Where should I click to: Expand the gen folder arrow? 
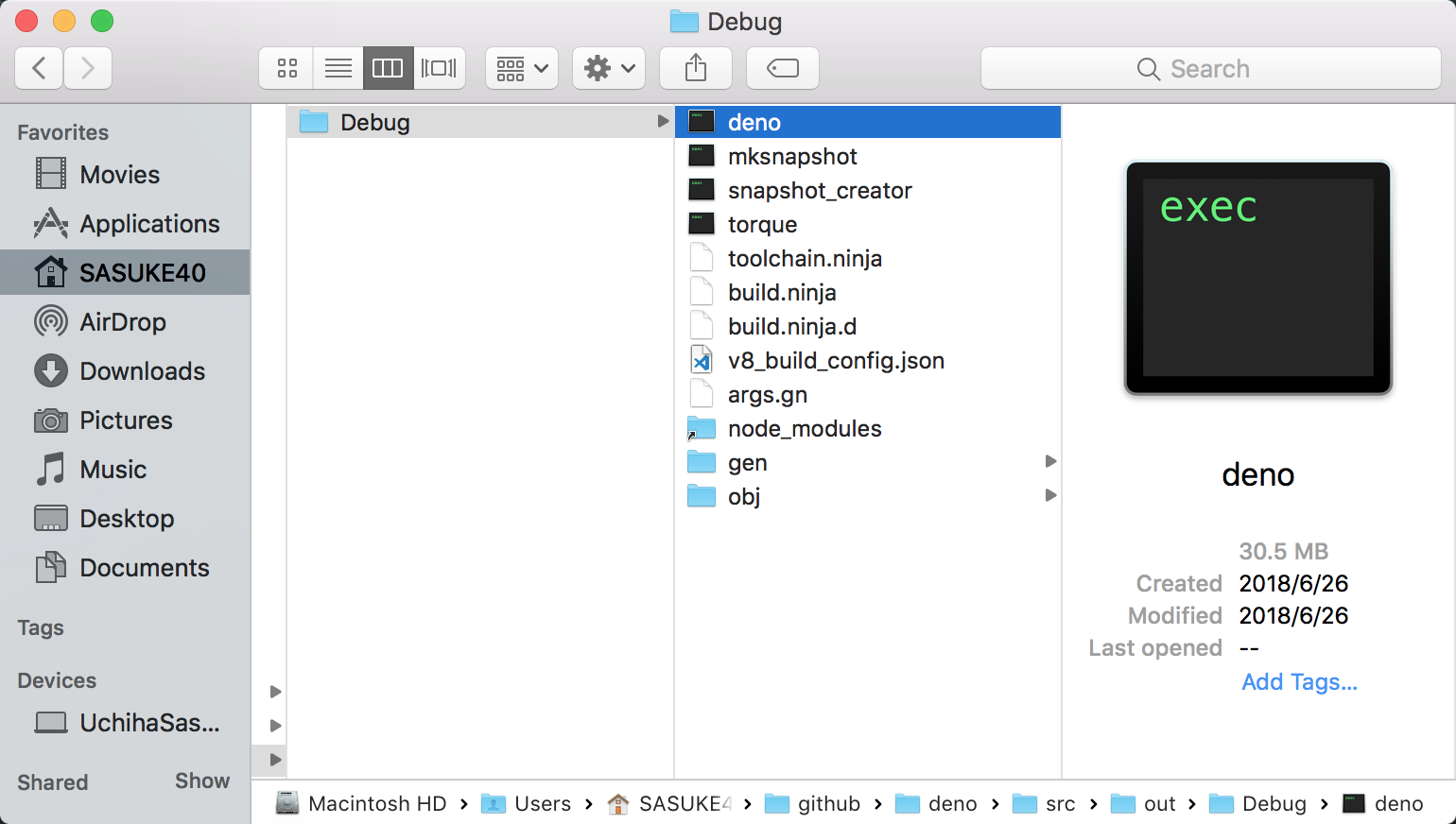(1050, 461)
